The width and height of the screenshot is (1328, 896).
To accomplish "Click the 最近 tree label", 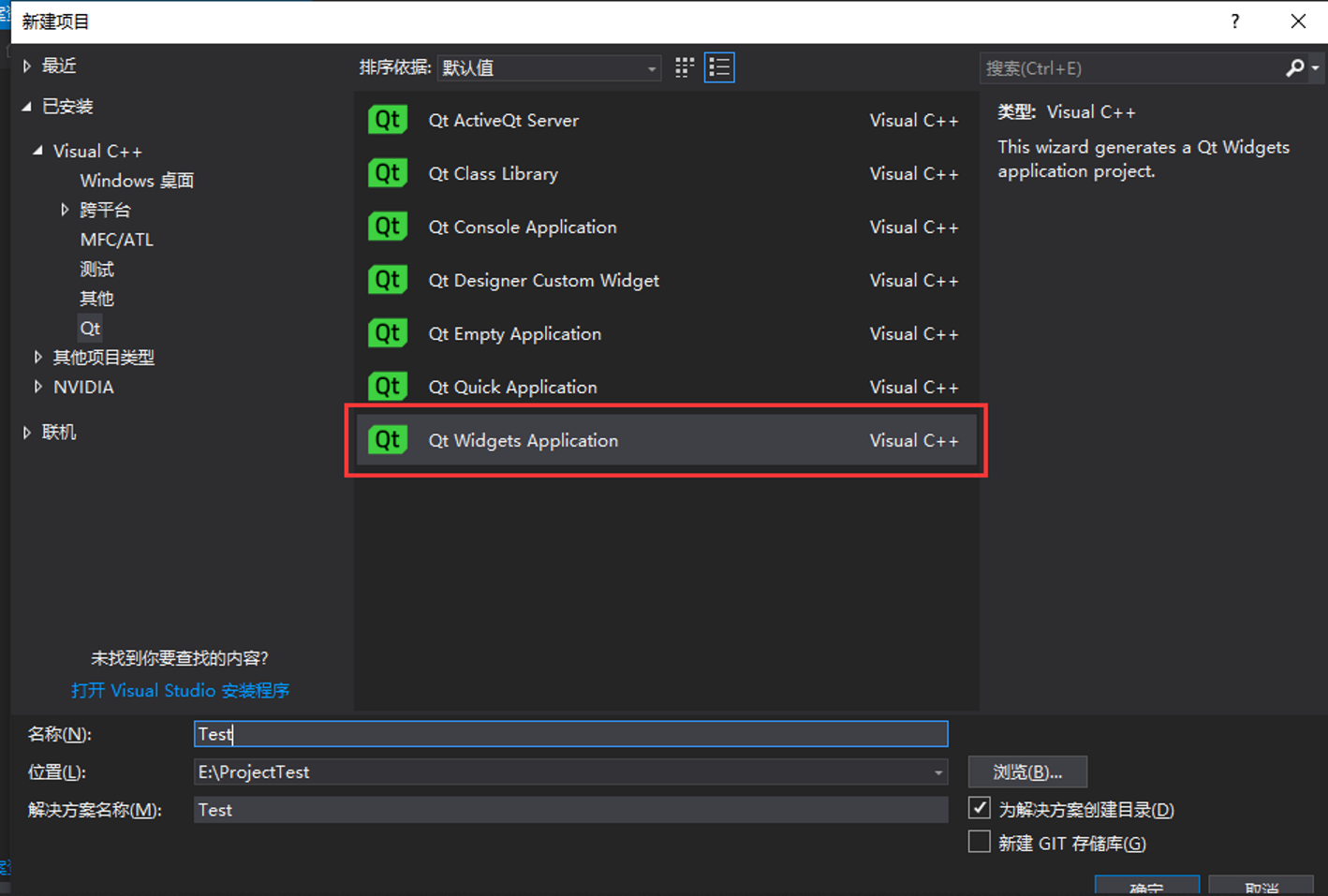I will click(x=59, y=66).
